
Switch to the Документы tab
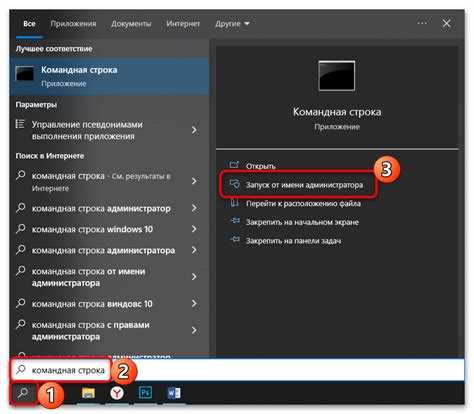click(131, 24)
